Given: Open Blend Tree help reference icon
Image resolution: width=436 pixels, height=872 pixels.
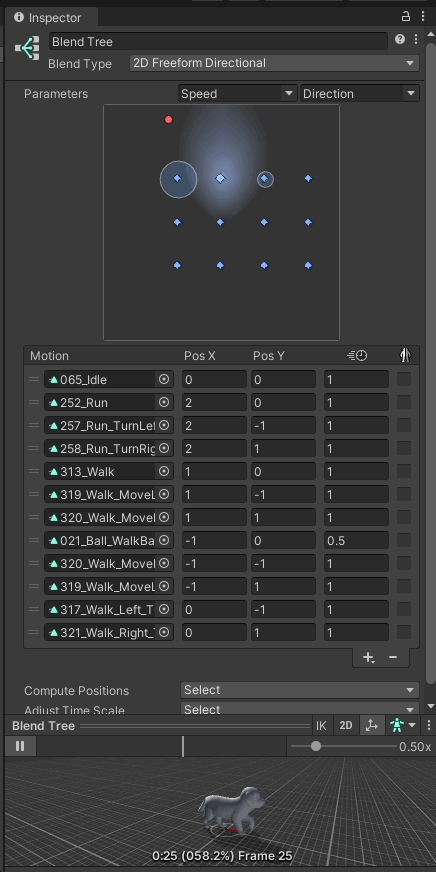Looking at the screenshot, I should [399, 39].
